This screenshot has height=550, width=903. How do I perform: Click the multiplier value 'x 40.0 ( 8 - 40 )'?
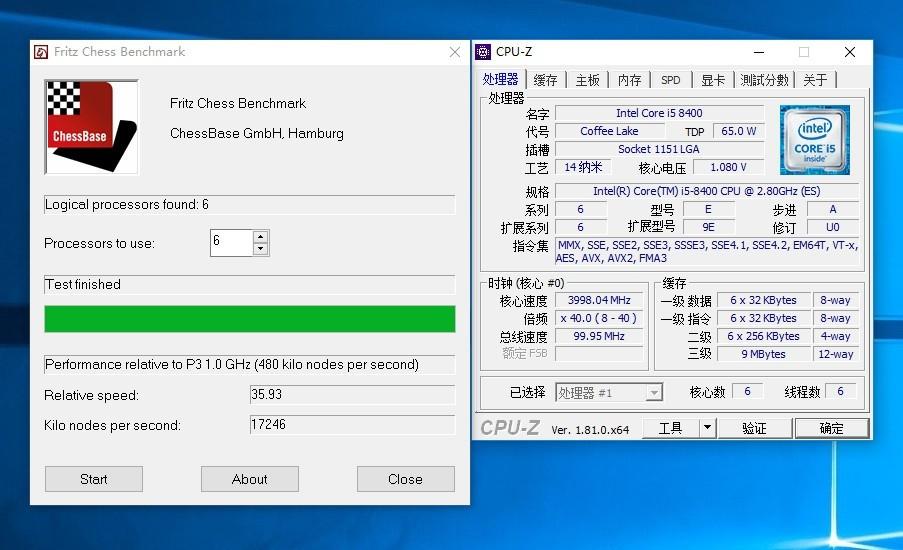(x=599, y=318)
